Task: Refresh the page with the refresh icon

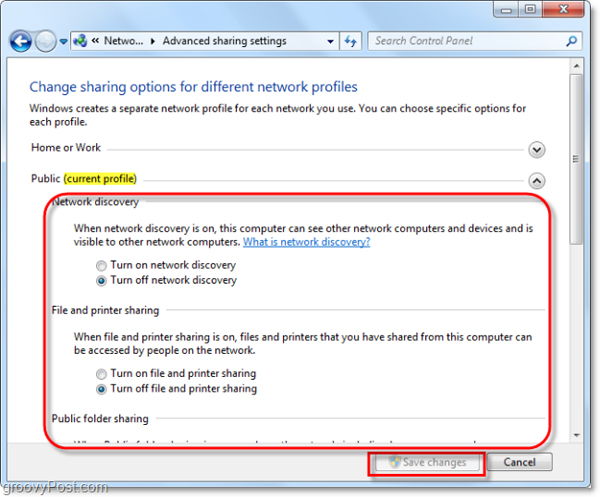Action: 351,41
